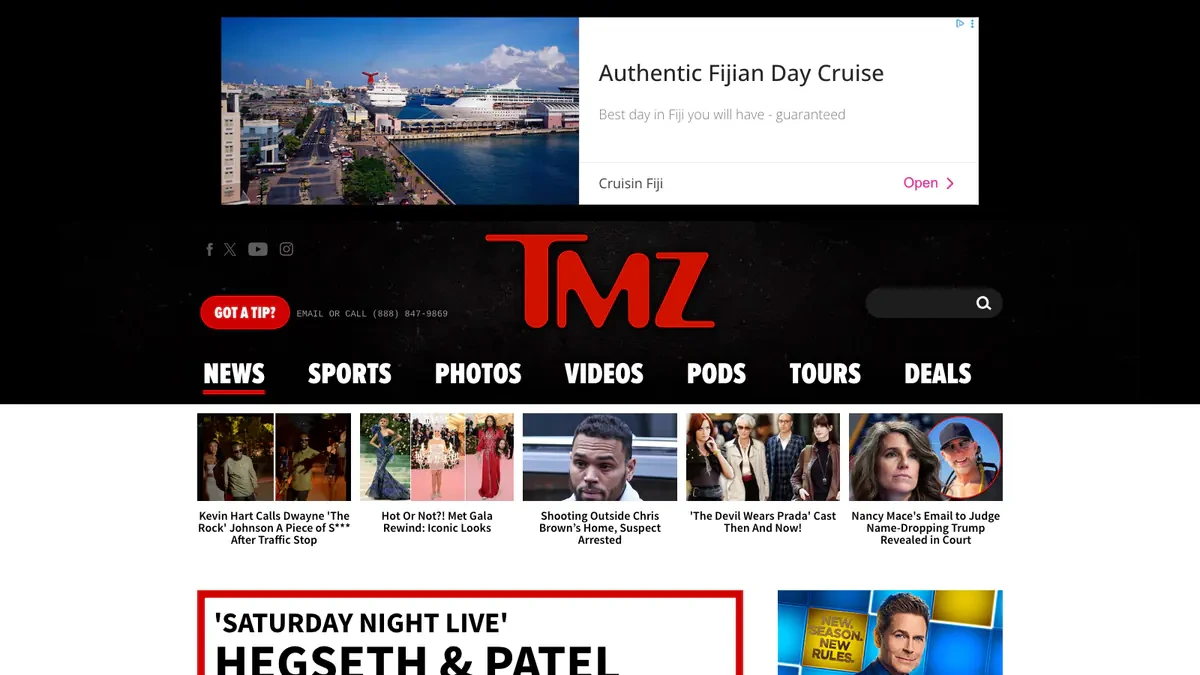Click the GOT A TIP? button
1200x675 pixels.
pyautogui.click(x=245, y=312)
